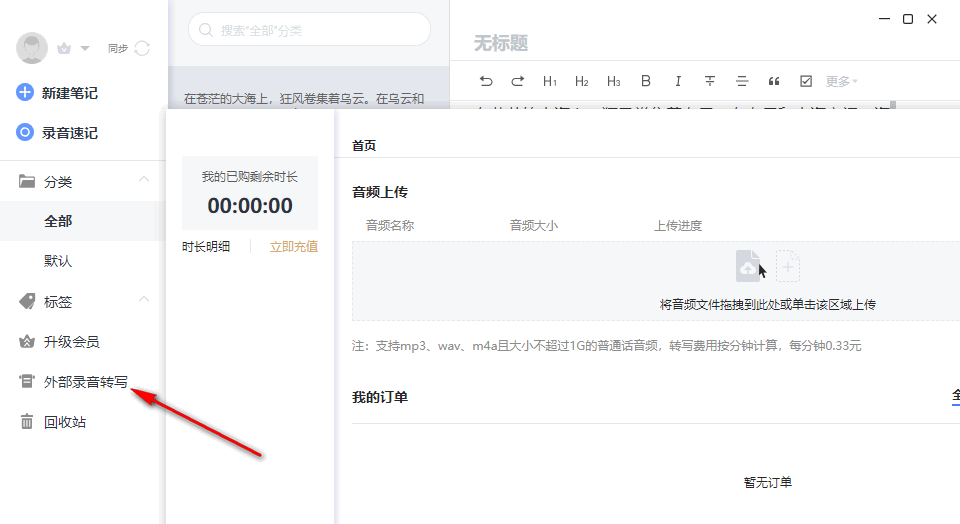Collapse the 标签 tags section
Screen dimensions: 960x524
tap(144, 300)
